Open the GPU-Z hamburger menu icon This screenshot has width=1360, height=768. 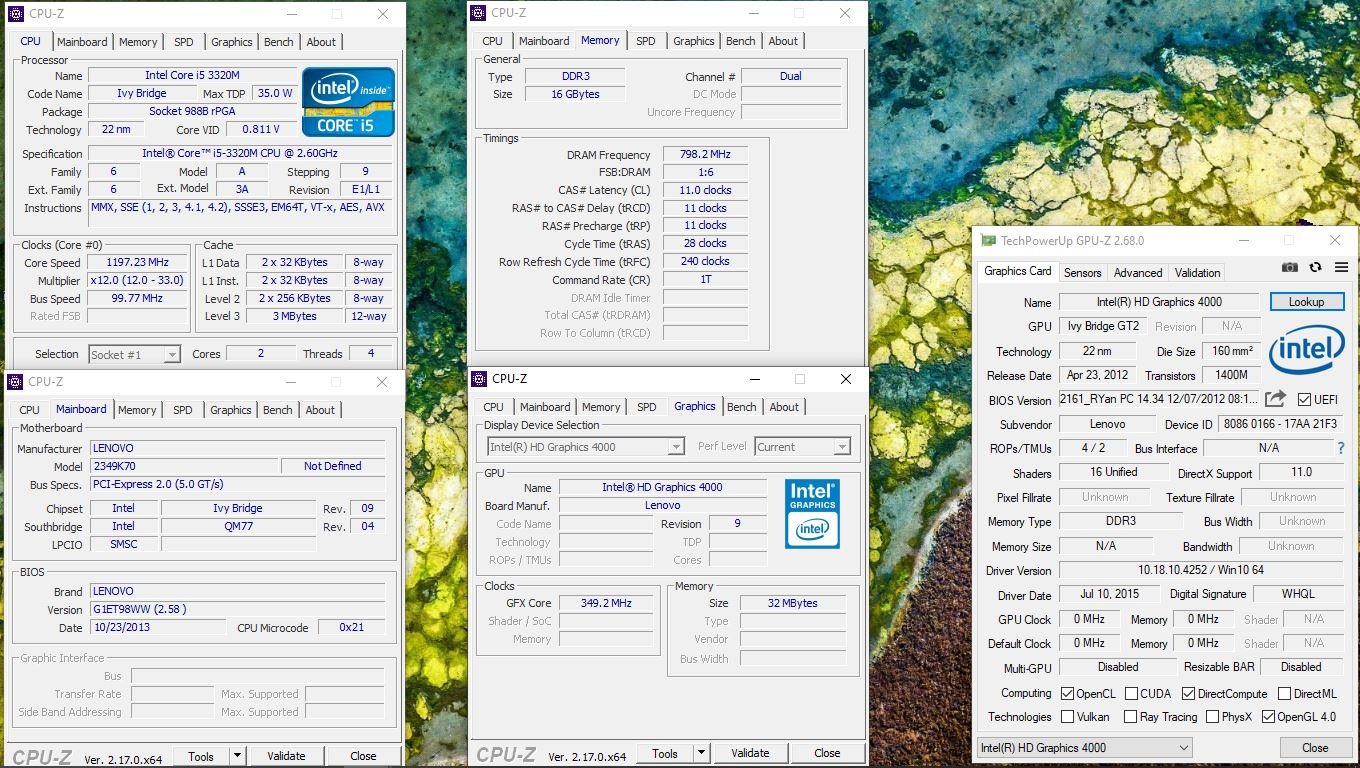tap(1341, 268)
